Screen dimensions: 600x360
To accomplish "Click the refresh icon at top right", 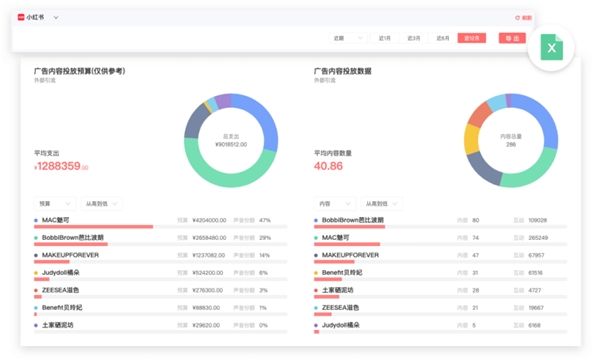I will 517,18.
